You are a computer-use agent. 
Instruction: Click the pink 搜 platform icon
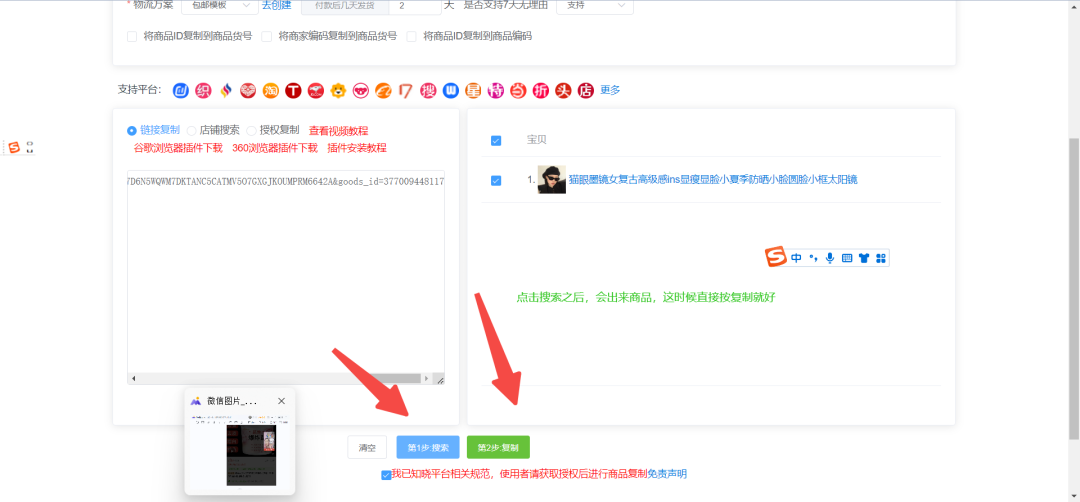(428, 90)
